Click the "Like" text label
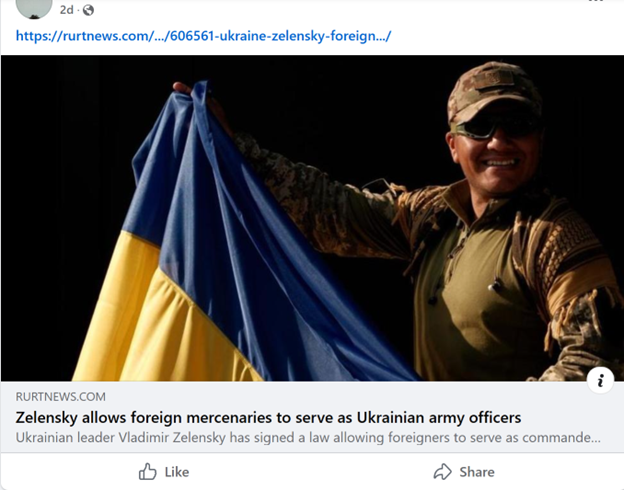The image size is (624, 490). coord(177,472)
